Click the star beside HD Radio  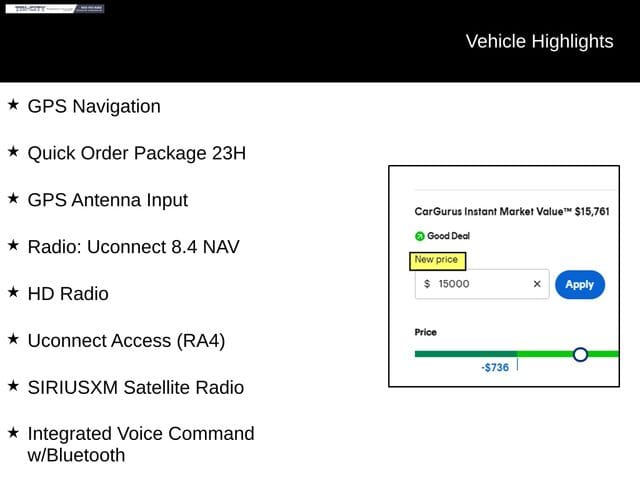(x=13, y=292)
